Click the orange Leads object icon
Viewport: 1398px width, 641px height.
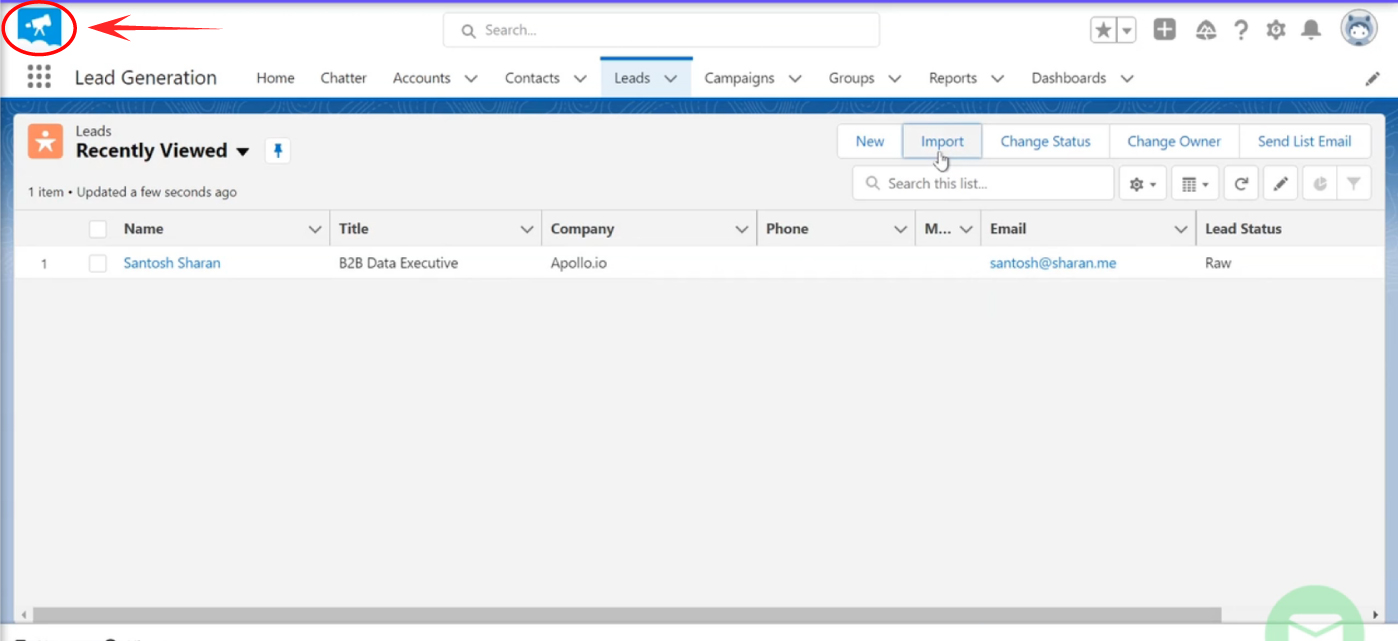point(45,141)
